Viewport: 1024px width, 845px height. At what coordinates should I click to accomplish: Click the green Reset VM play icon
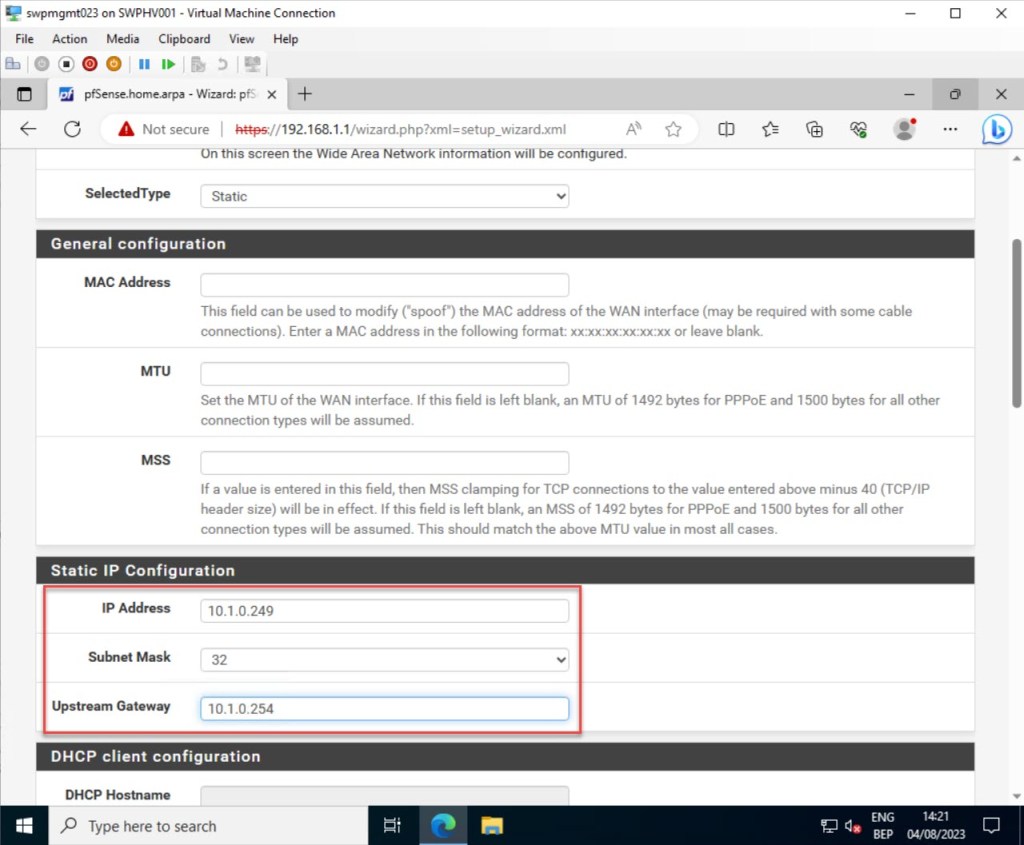click(168, 64)
